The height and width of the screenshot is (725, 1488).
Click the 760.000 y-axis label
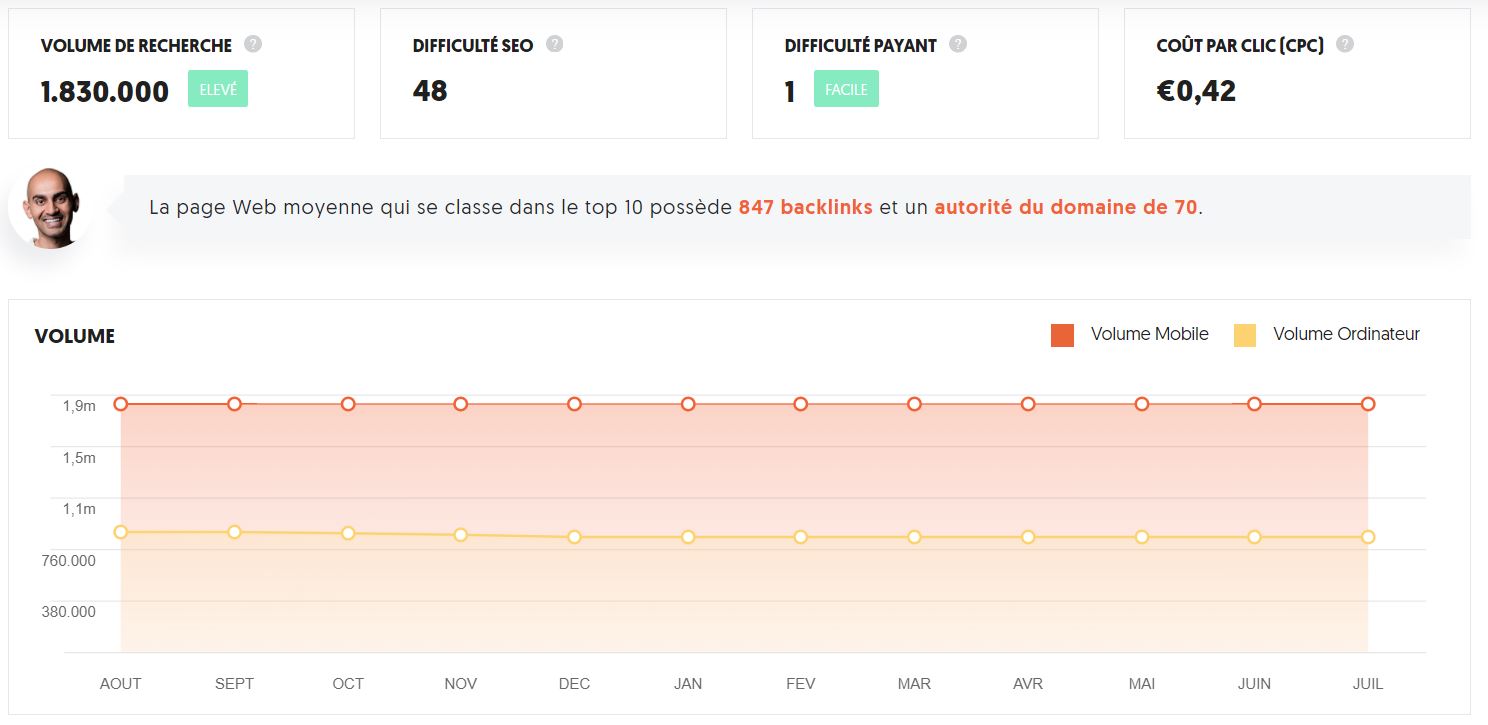point(70,560)
